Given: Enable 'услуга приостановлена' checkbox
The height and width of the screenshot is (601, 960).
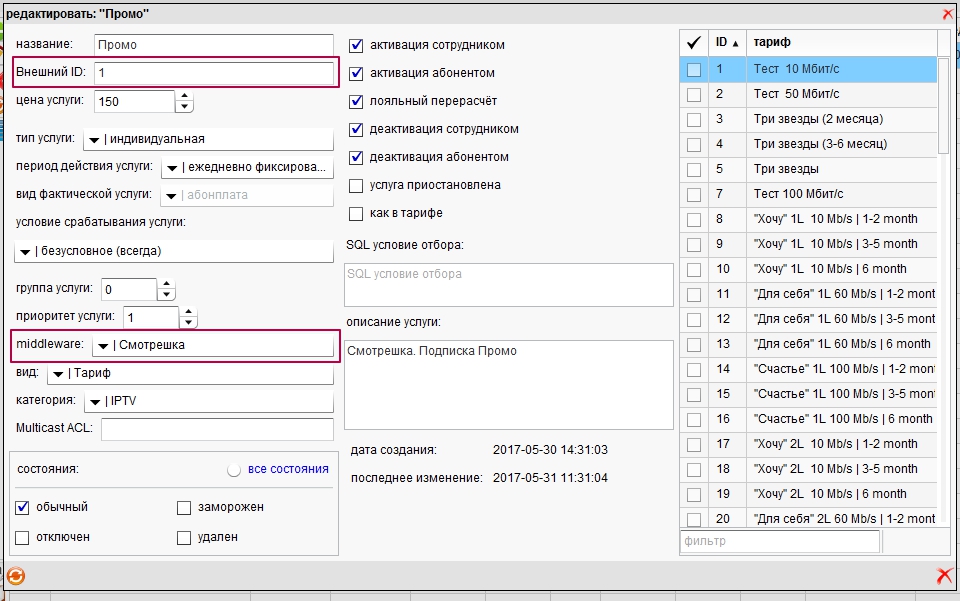Looking at the screenshot, I should tap(356, 185).
